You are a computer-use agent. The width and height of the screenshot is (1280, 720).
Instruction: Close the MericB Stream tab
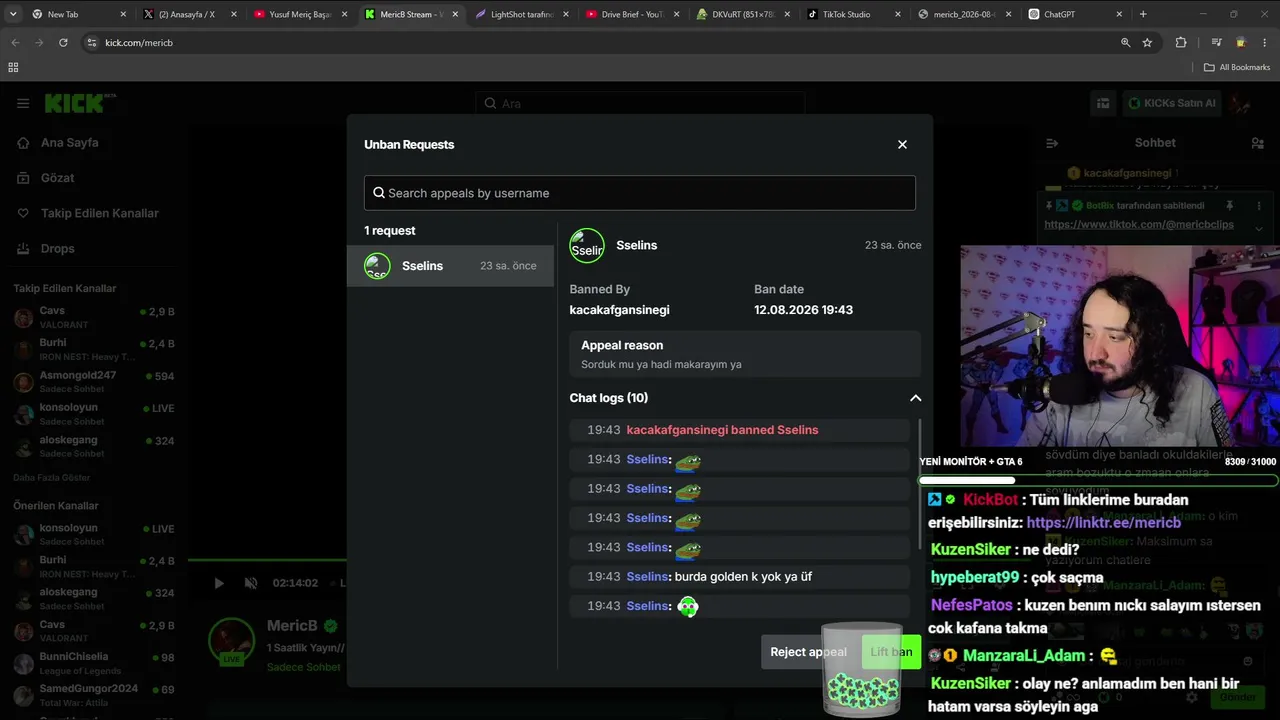(x=454, y=14)
